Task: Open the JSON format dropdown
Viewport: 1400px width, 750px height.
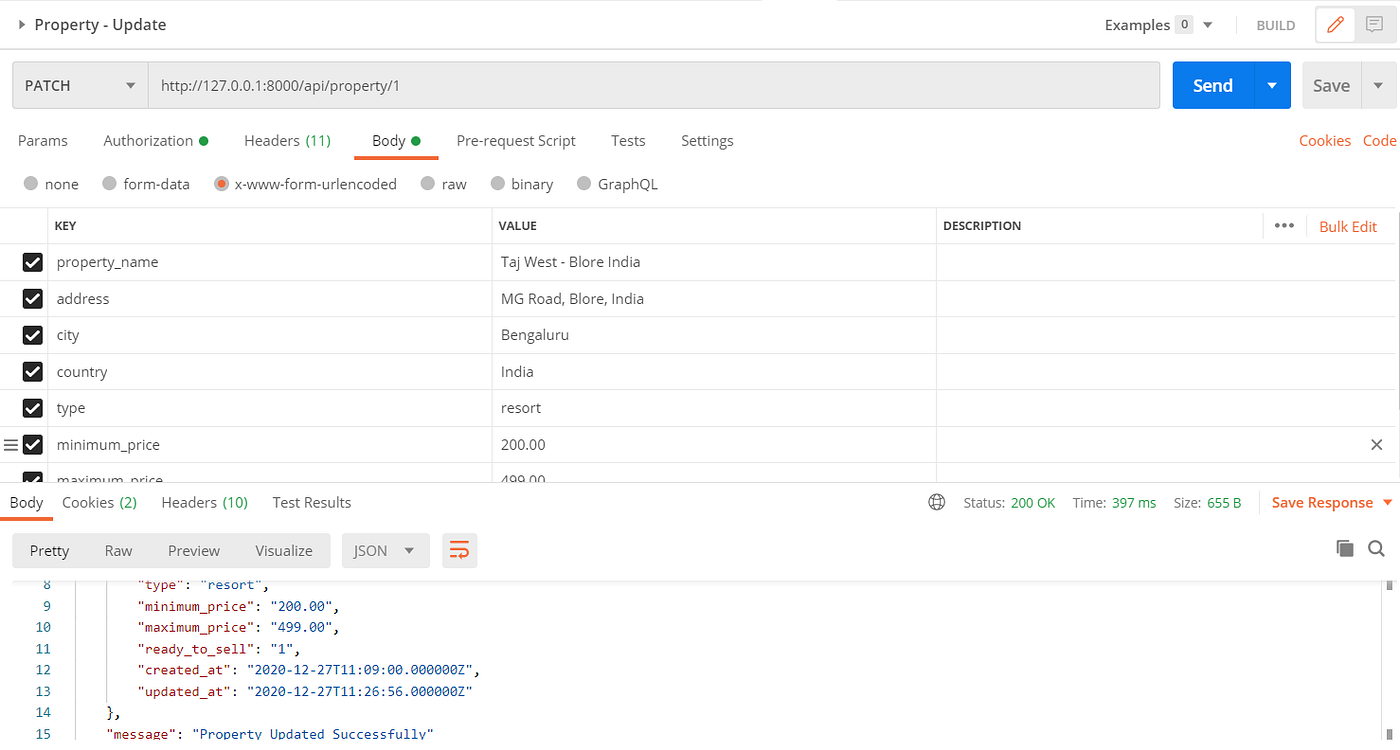Action: [x=385, y=550]
